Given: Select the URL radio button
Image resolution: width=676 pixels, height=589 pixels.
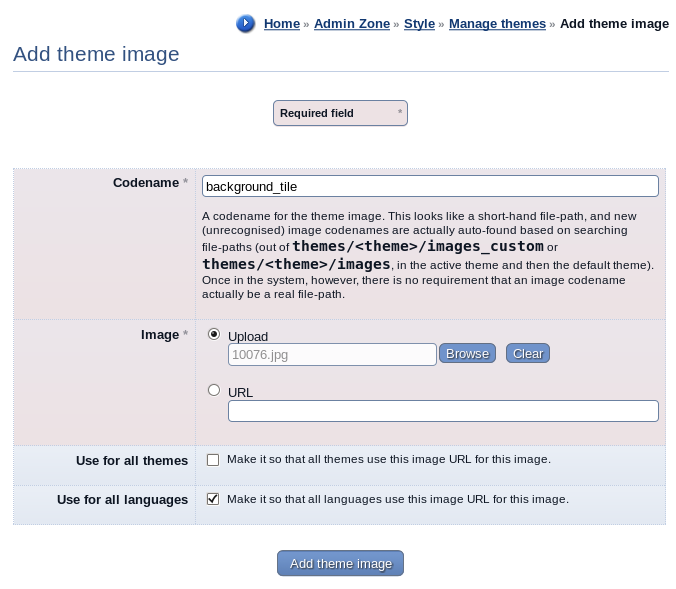Looking at the screenshot, I should (x=214, y=390).
